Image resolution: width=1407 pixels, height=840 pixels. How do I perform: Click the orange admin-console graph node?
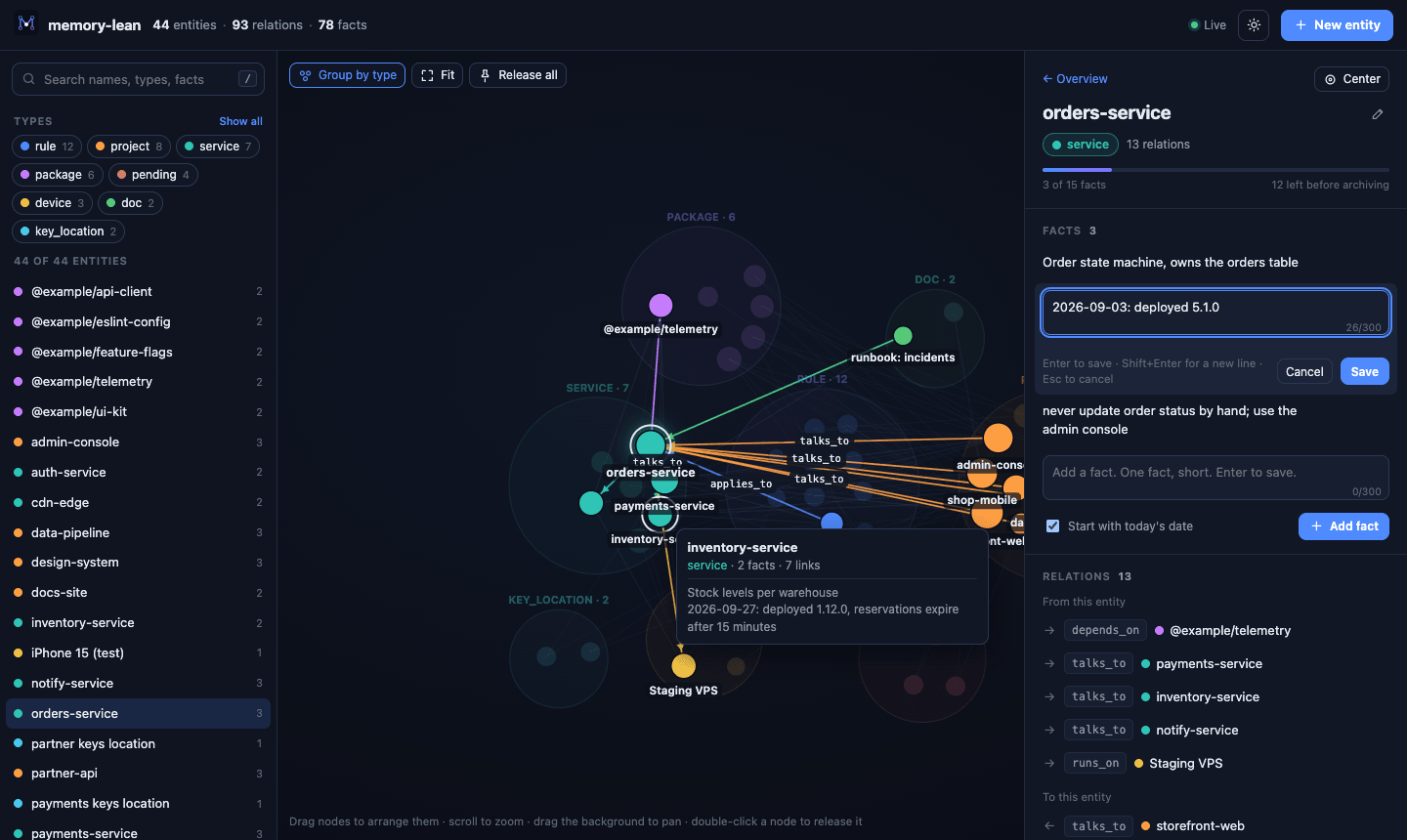click(x=998, y=438)
